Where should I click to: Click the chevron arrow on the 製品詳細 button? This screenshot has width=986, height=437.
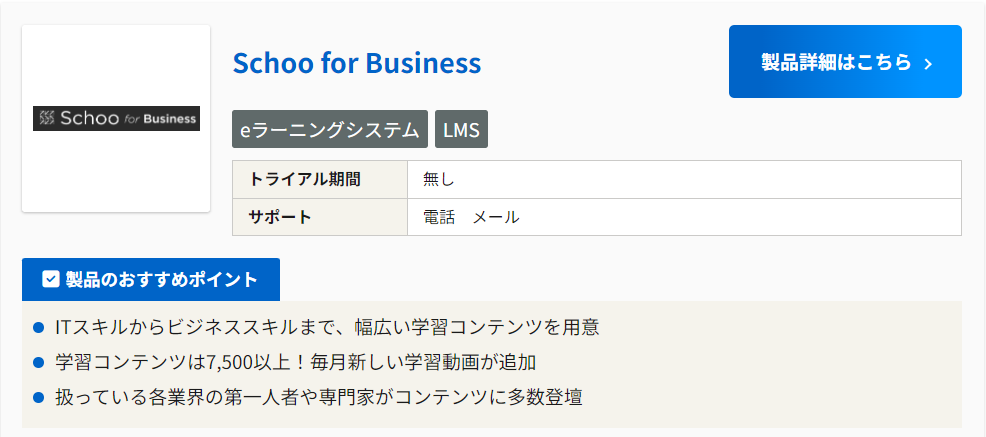[928, 64]
